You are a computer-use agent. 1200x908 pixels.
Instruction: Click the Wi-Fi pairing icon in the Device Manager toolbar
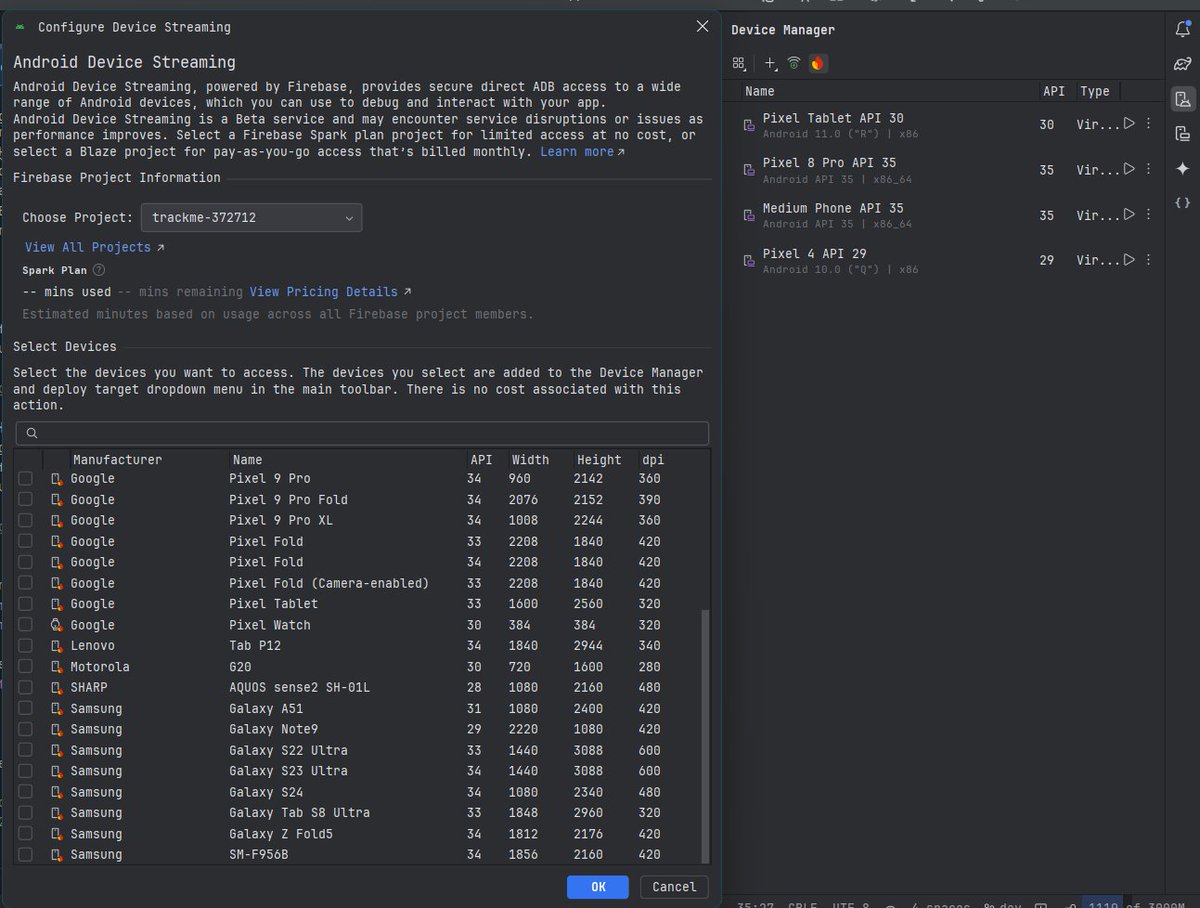794,63
